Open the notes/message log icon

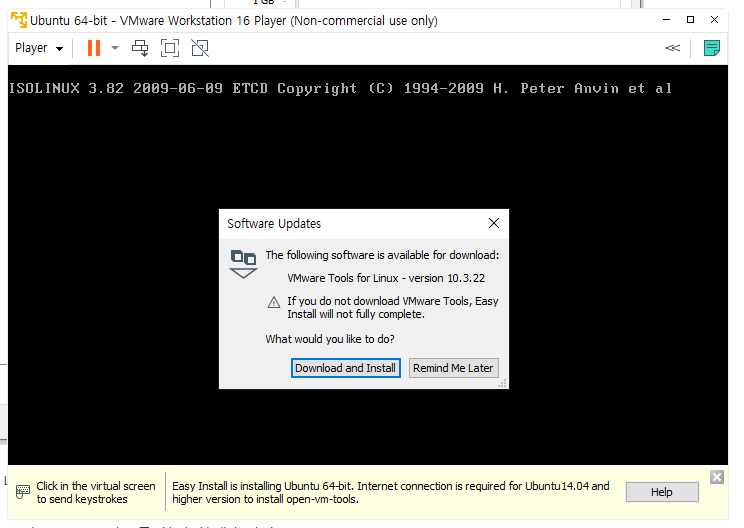pyautogui.click(x=711, y=48)
